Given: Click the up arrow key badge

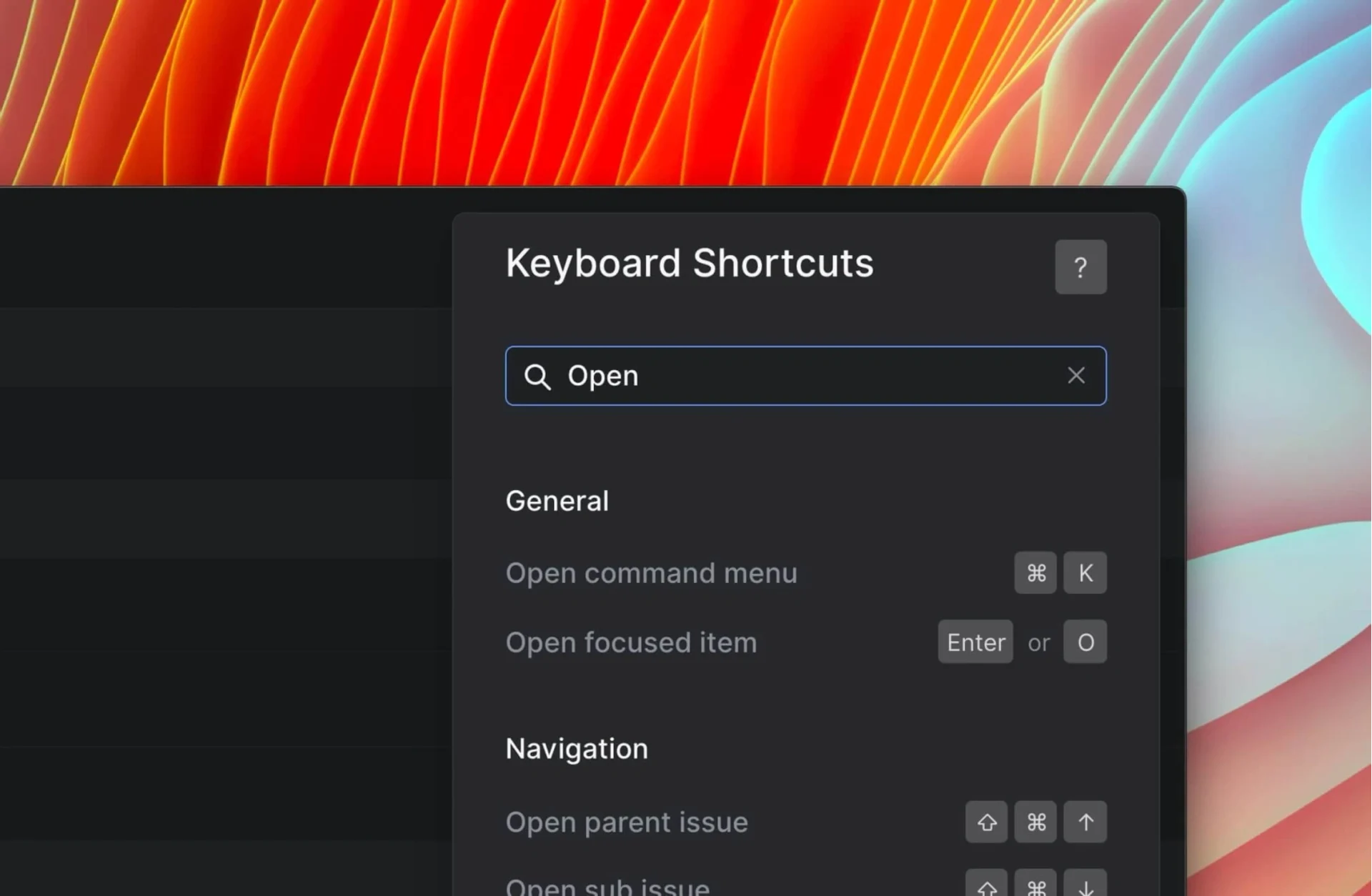Looking at the screenshot, I should pos(1085,822).
